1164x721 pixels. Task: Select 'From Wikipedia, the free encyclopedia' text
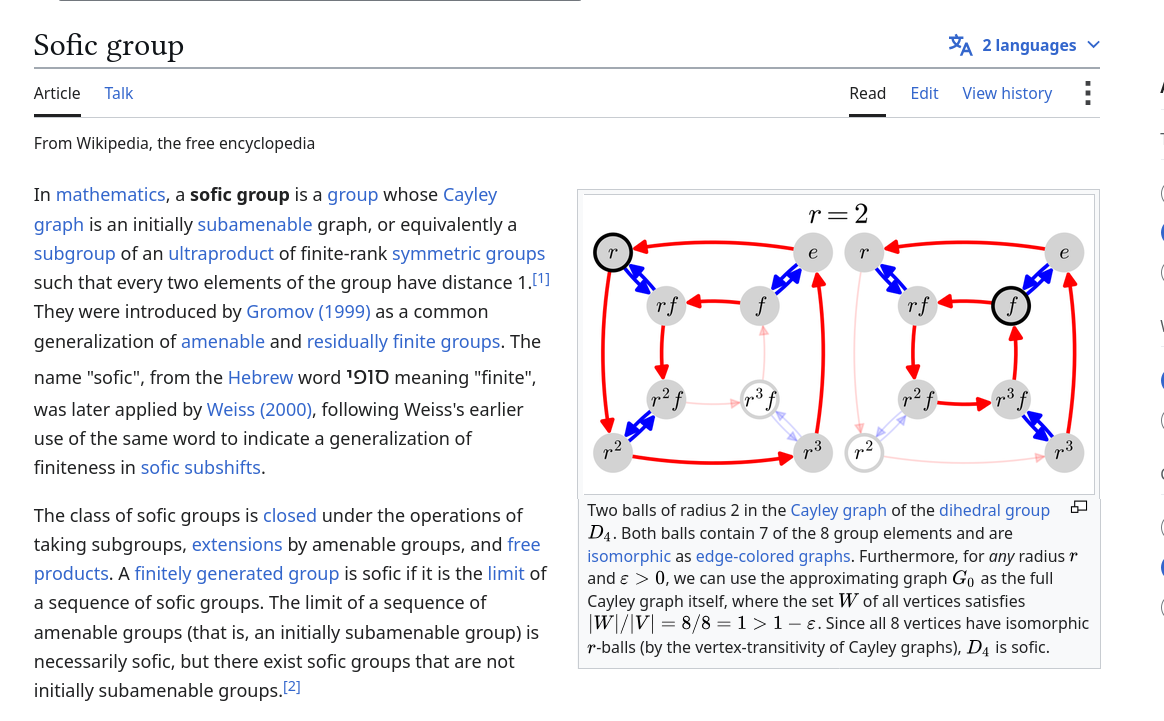point(174,143)
